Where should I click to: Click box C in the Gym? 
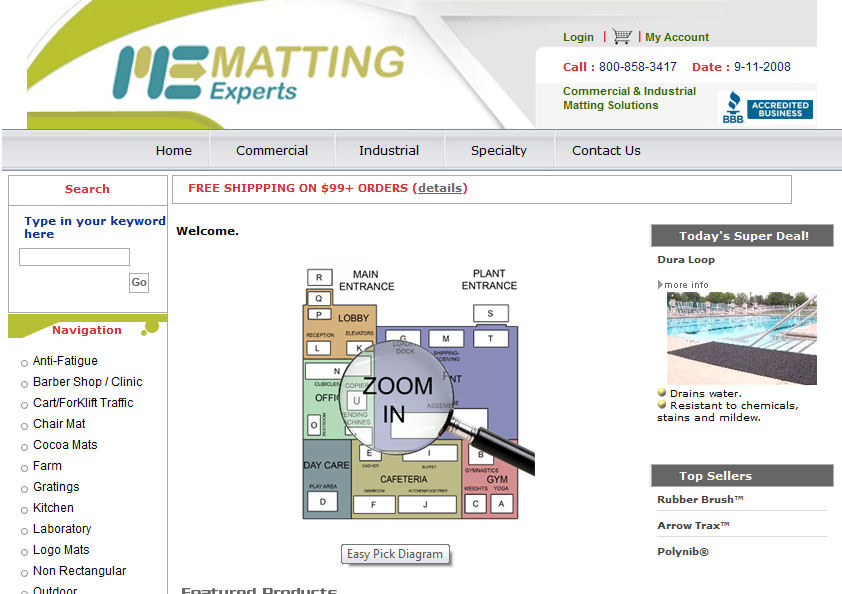[x=475, y=504]
